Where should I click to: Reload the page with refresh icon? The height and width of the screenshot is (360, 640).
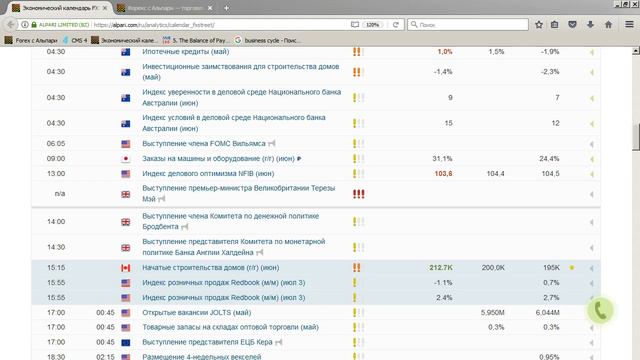click(x=396, y=25)
